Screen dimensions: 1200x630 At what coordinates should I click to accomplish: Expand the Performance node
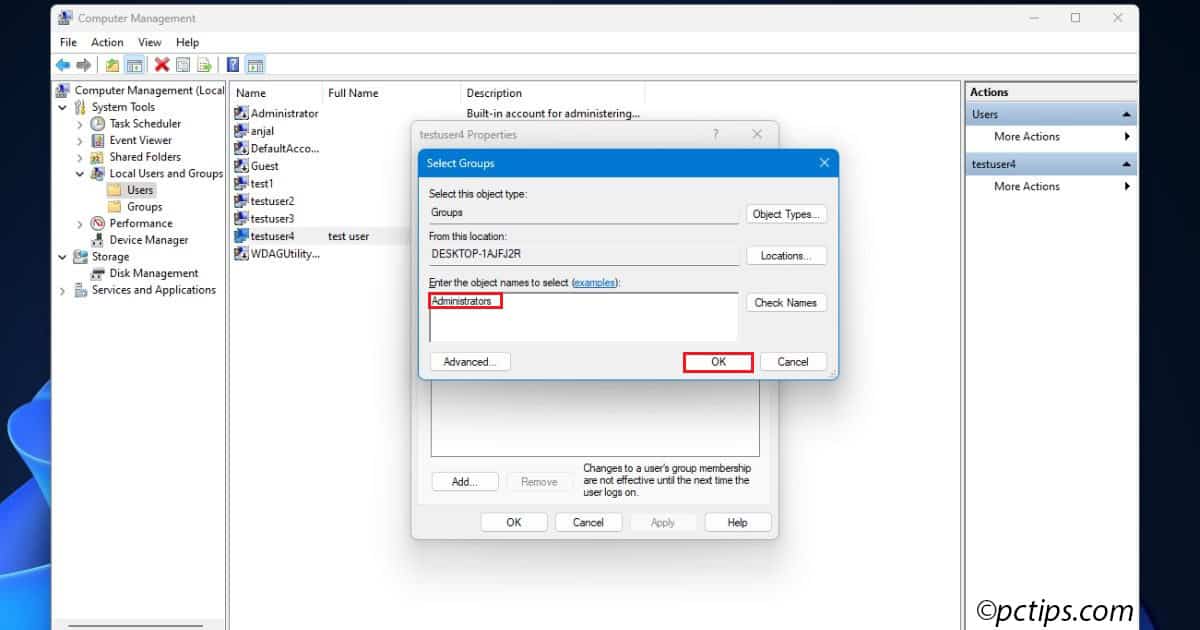click(80, 223)
